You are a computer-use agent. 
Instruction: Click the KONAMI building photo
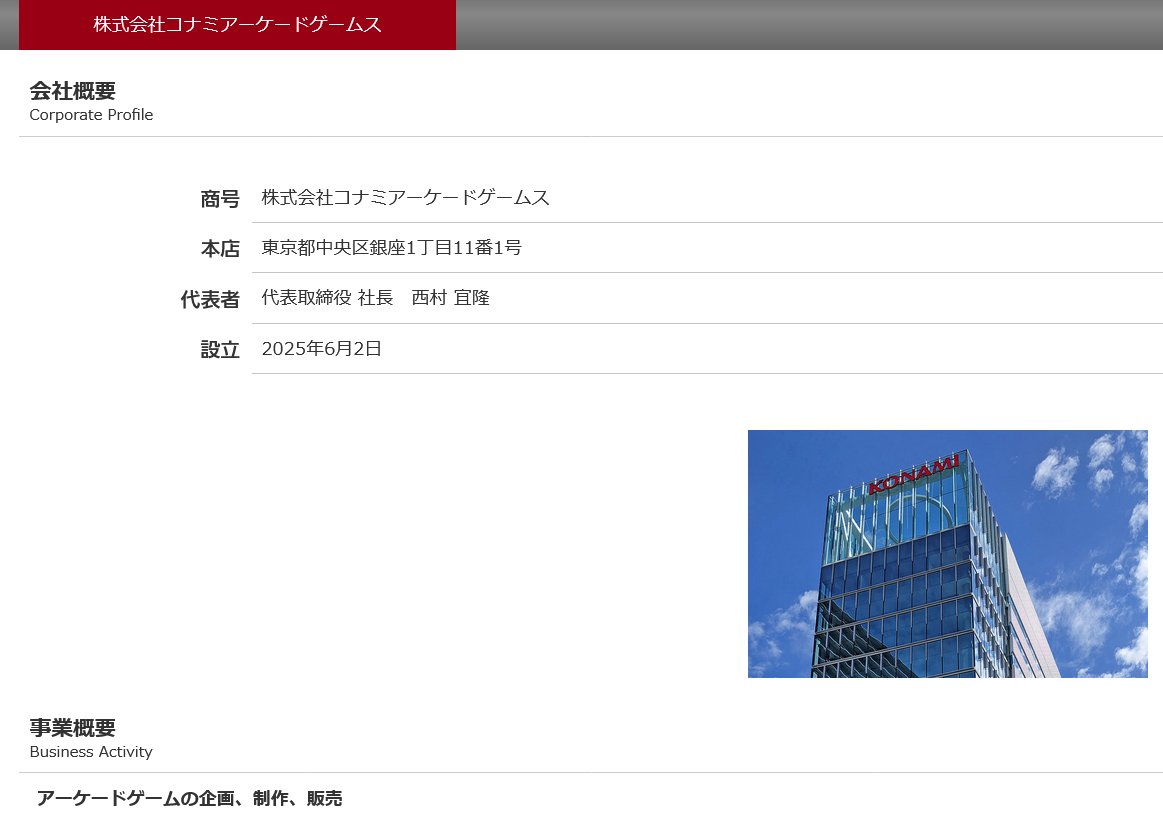[947, 553]
